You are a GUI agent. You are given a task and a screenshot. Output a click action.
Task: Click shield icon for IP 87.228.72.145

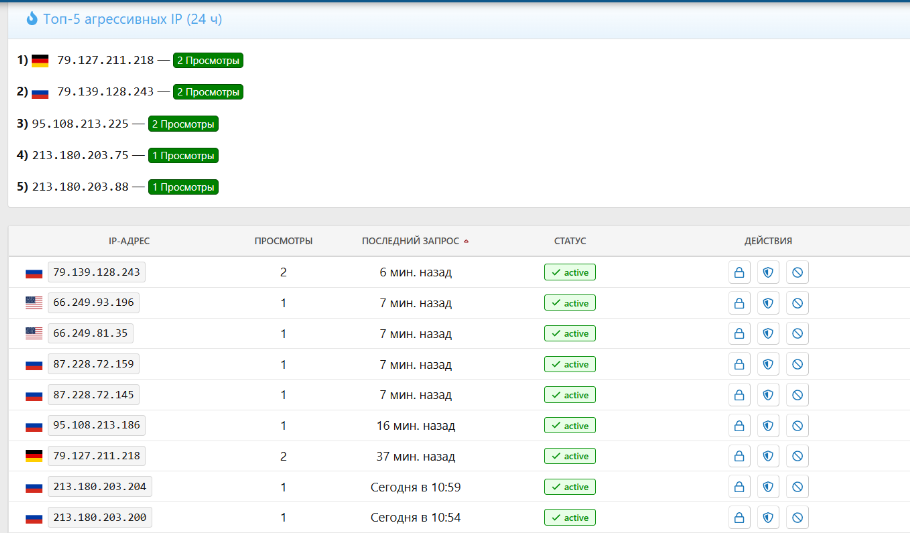768,395
